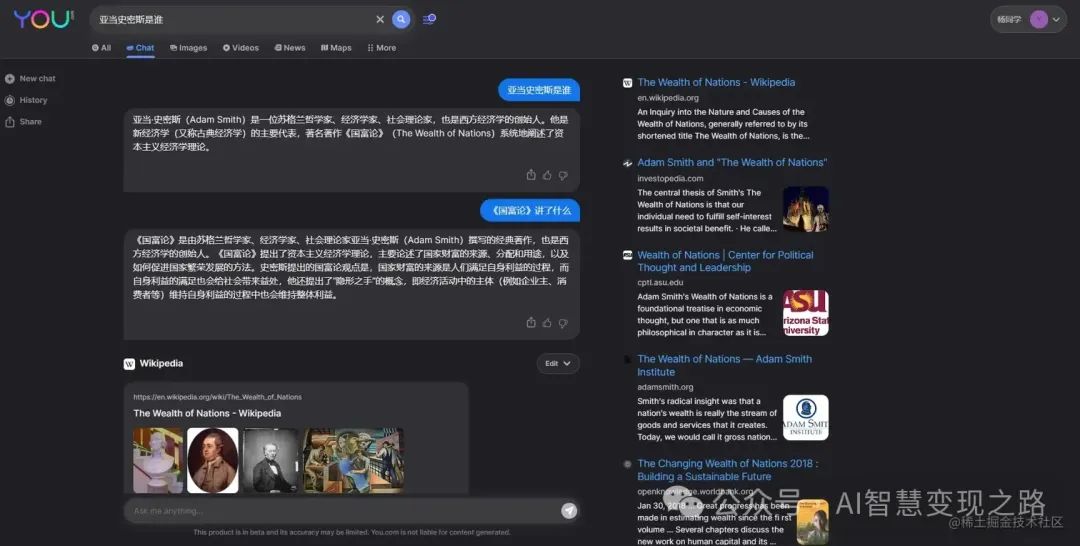Click the 《国富论》讲了什么 chat bubble
This screenshot has width=1080, height=546.
pos(530,210)
